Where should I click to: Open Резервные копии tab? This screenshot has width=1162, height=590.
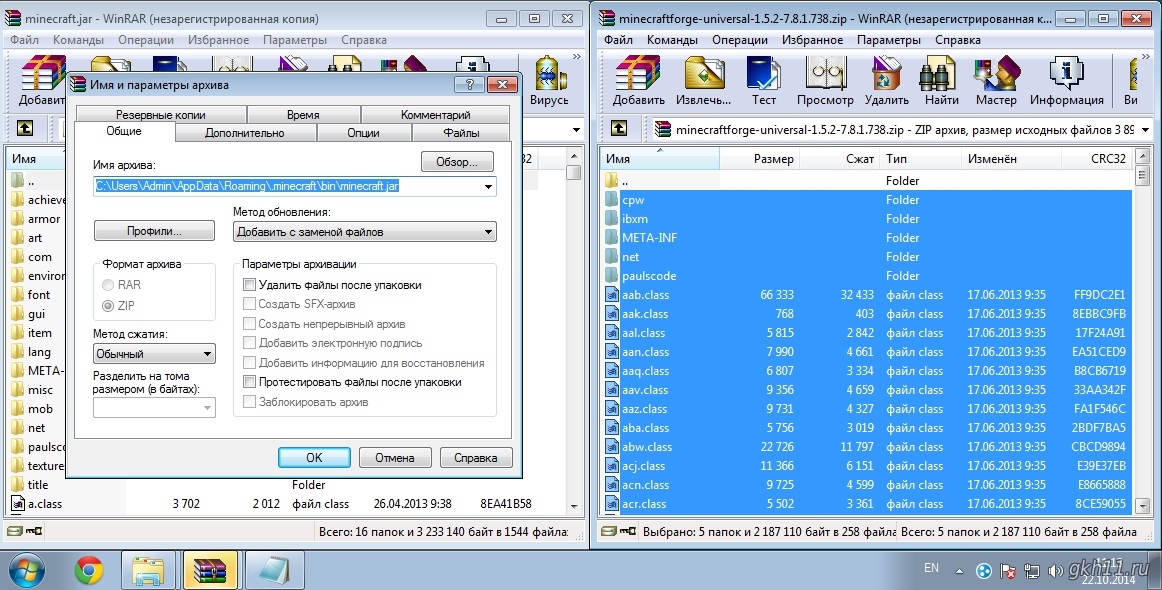click(161, 115)
